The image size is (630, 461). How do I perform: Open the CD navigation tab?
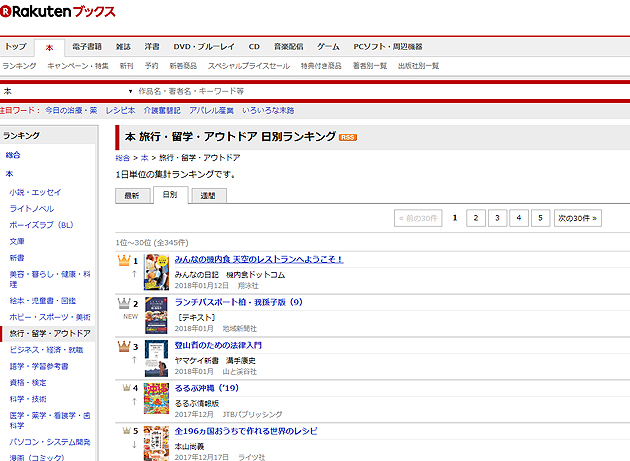pos(254,47)
